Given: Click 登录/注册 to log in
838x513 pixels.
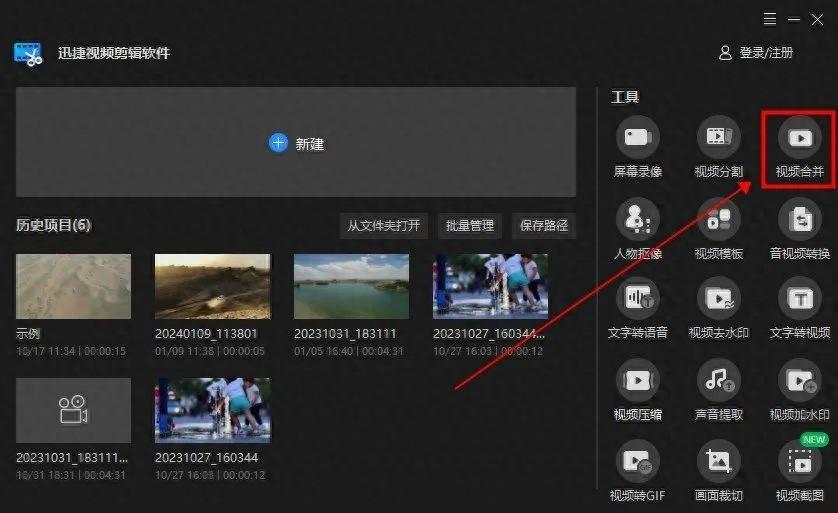Looking at the screenshot, I should (757, 53).
